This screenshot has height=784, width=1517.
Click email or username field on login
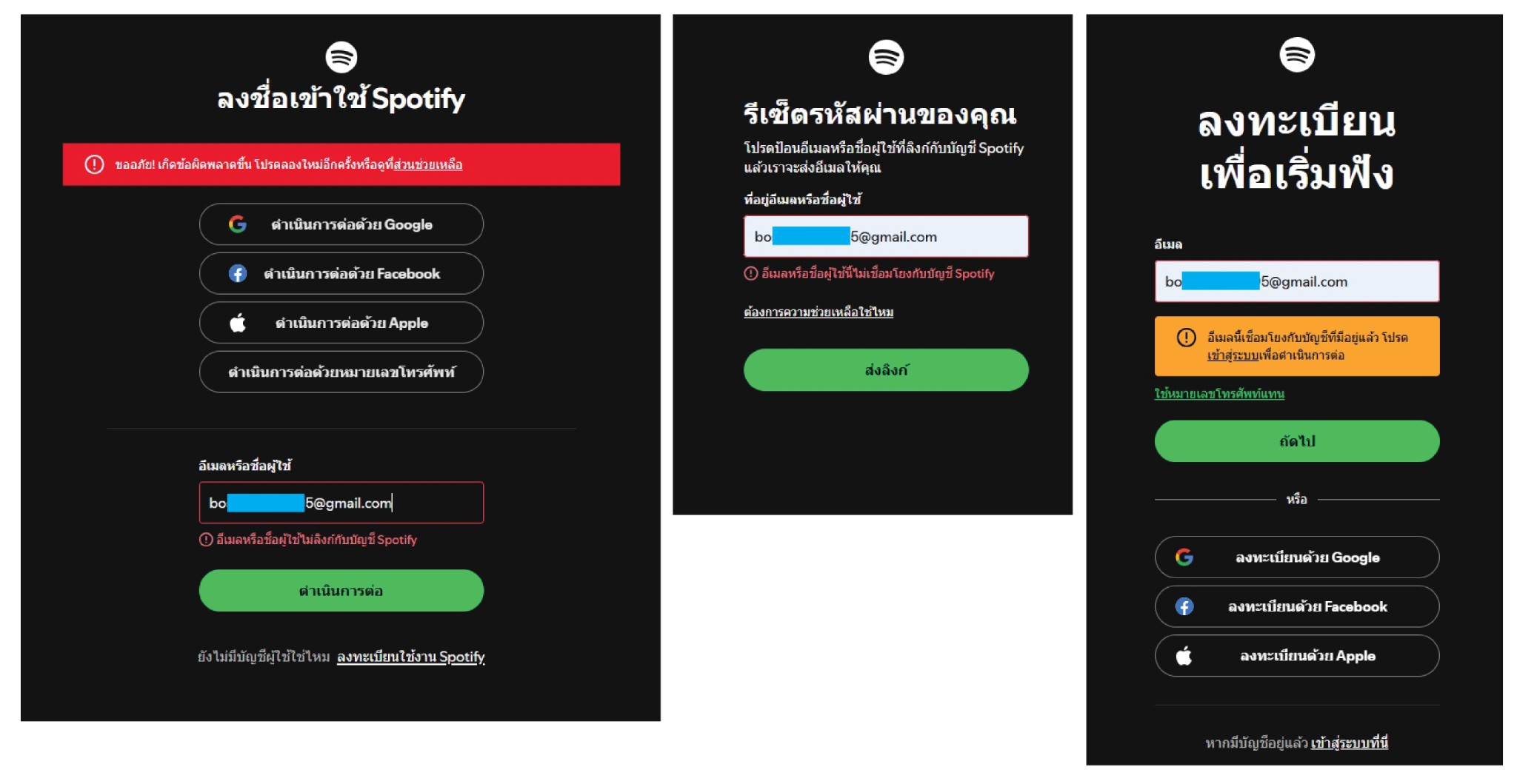341,503
